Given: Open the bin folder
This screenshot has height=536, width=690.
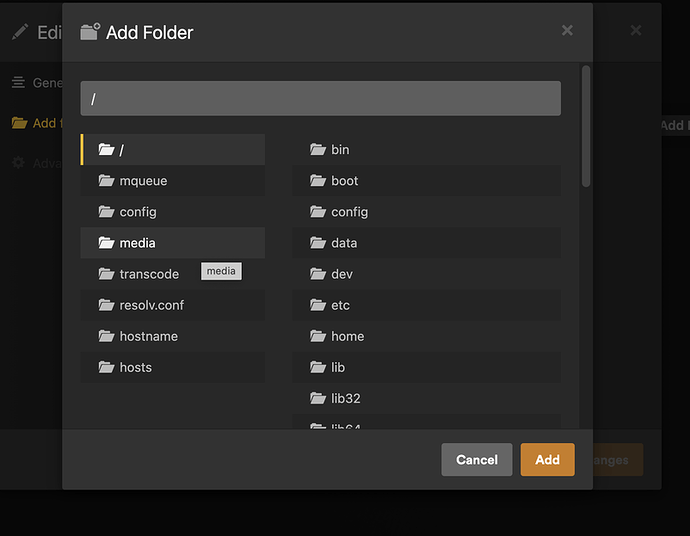Looking at the screenshot, I should pyautogui.click(x=426, y=150).
